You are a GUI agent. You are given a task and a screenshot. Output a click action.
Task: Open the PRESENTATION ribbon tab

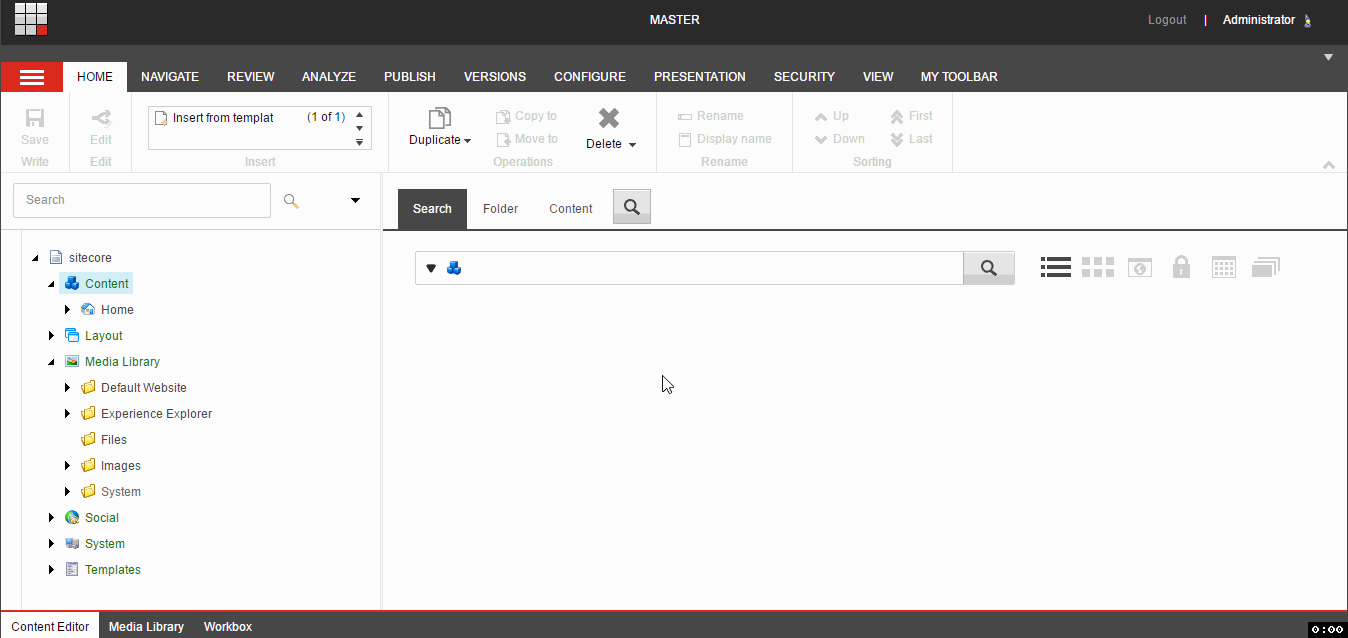(700, 77)
